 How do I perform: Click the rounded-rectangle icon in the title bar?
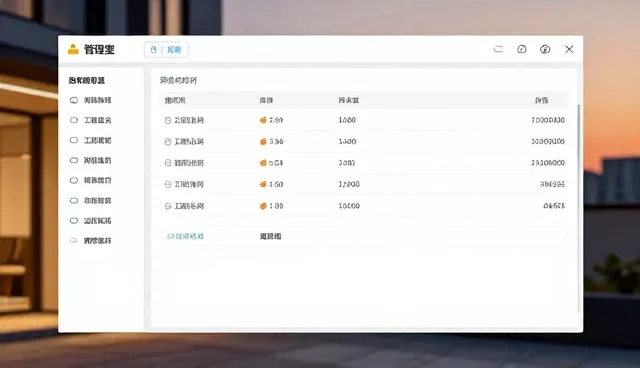point(498,49)
